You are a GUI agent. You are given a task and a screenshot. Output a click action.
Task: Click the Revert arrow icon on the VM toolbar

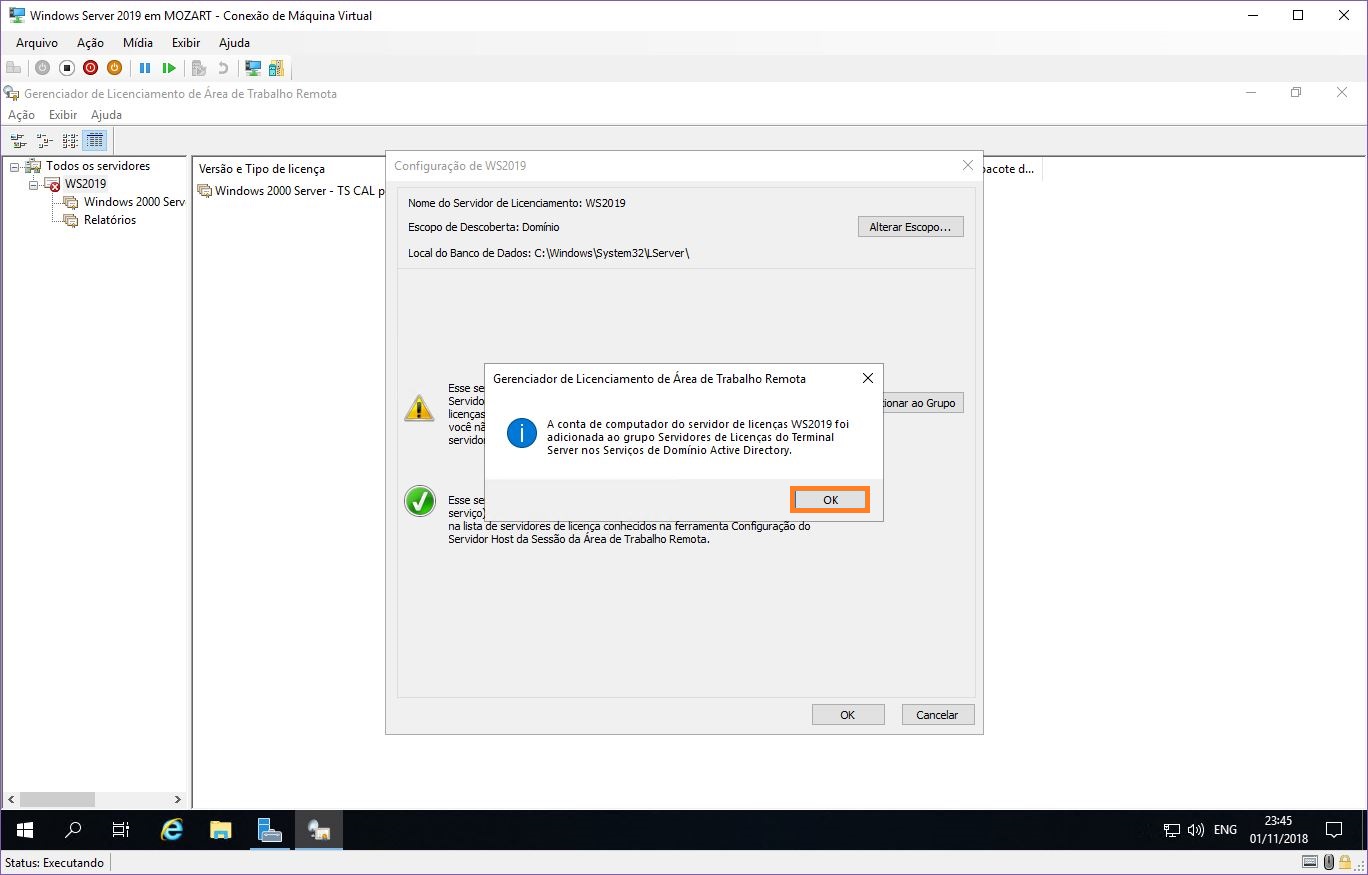point(223,68)
